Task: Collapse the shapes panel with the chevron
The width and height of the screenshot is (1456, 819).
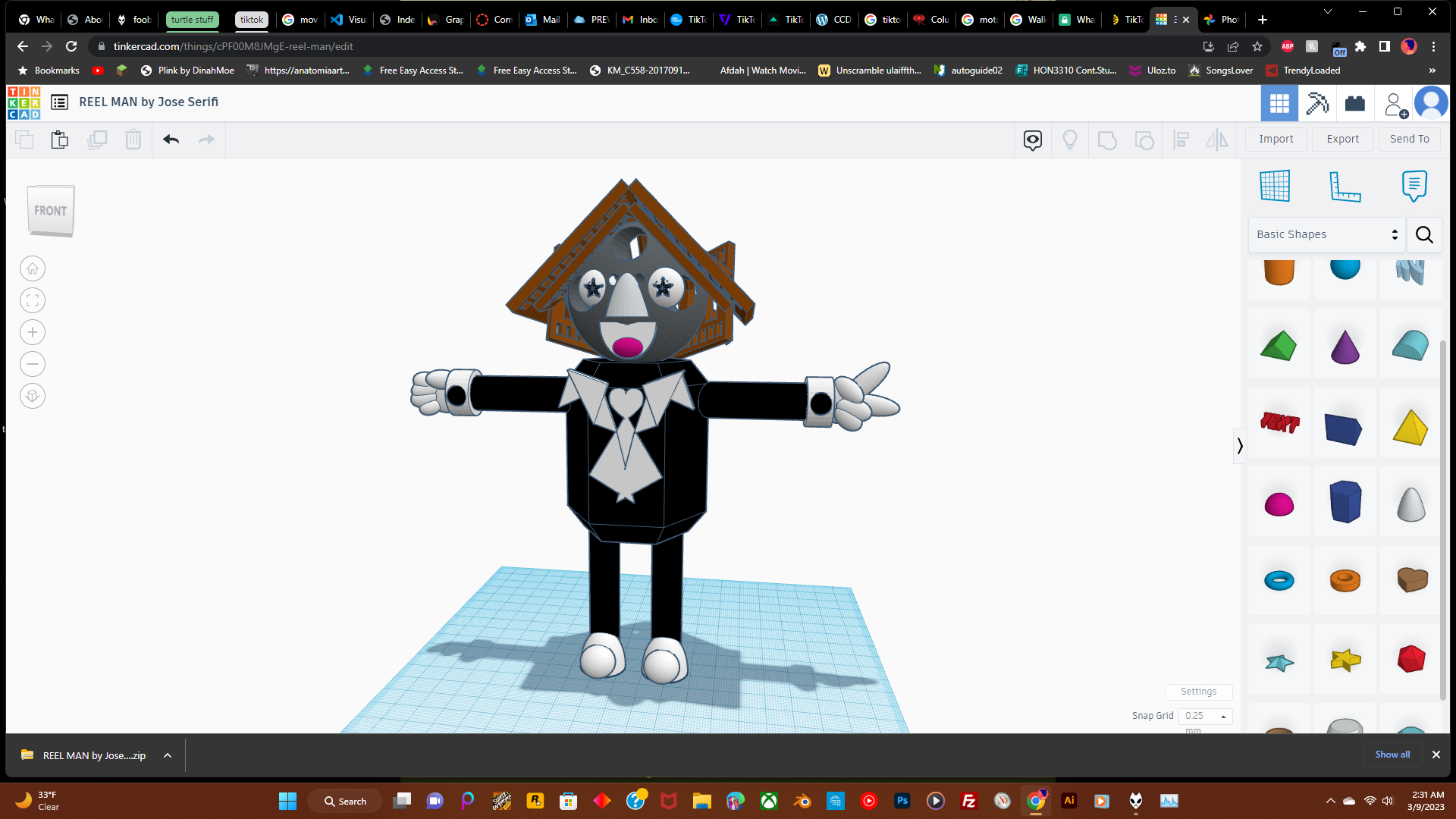Action: click(x=1240, y=446)
